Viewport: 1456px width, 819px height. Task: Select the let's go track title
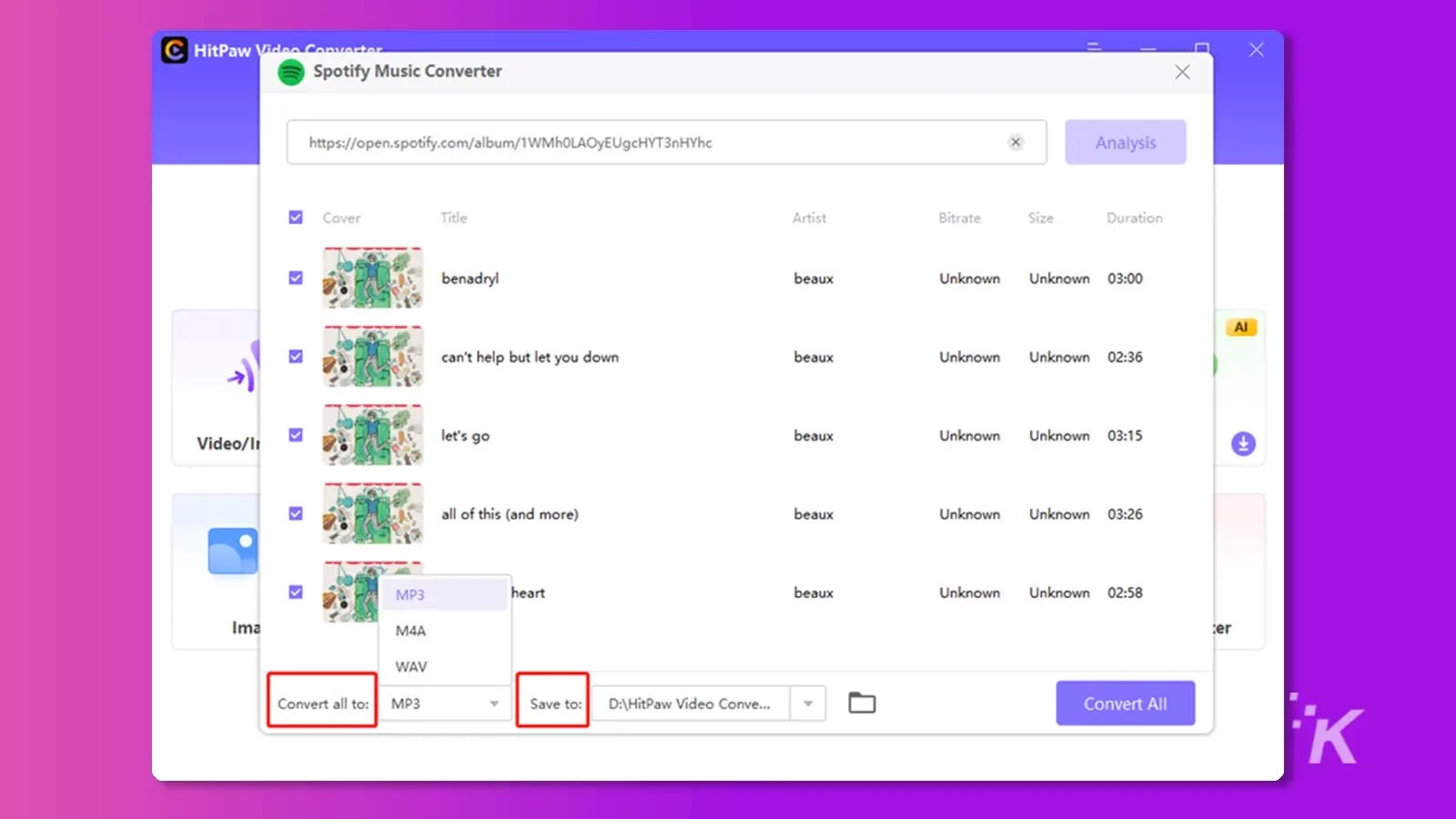[x=465, y=436]
